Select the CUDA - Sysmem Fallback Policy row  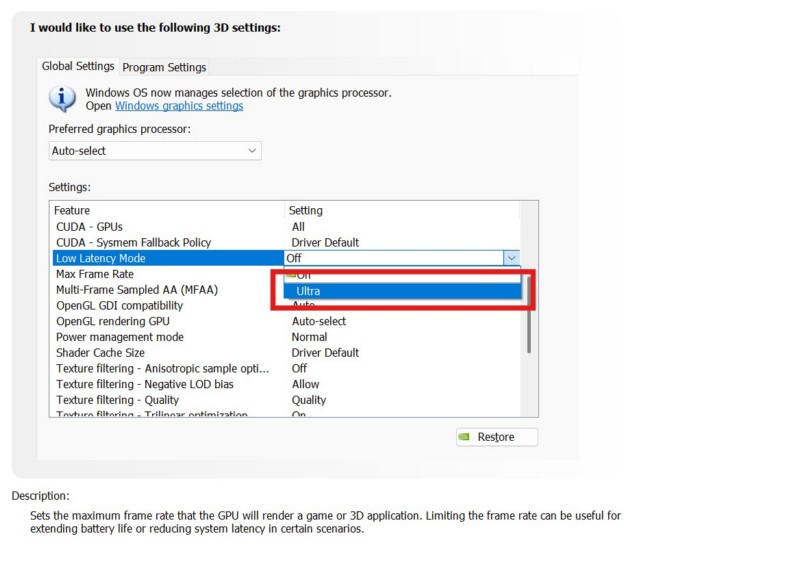pyautogui.click(x=133, y=242)
